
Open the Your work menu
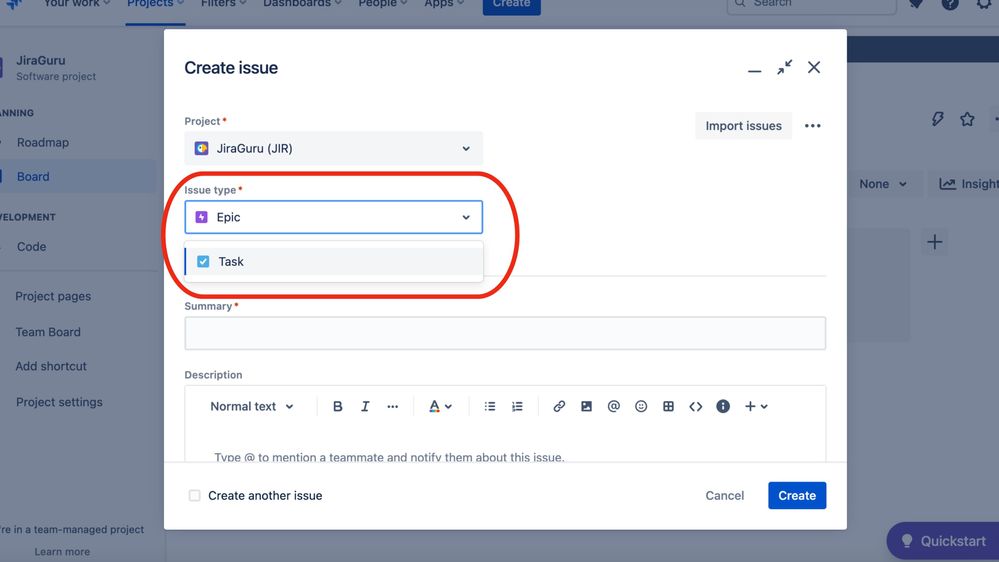(76, 4)
